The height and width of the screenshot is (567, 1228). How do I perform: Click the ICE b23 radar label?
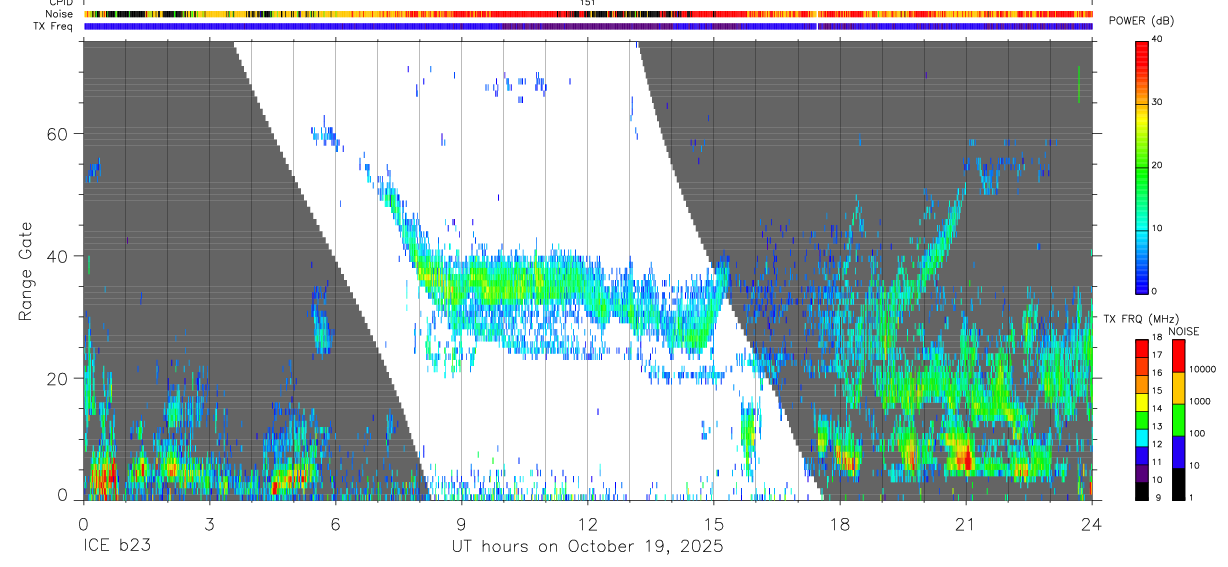click(x=116, y=547)
